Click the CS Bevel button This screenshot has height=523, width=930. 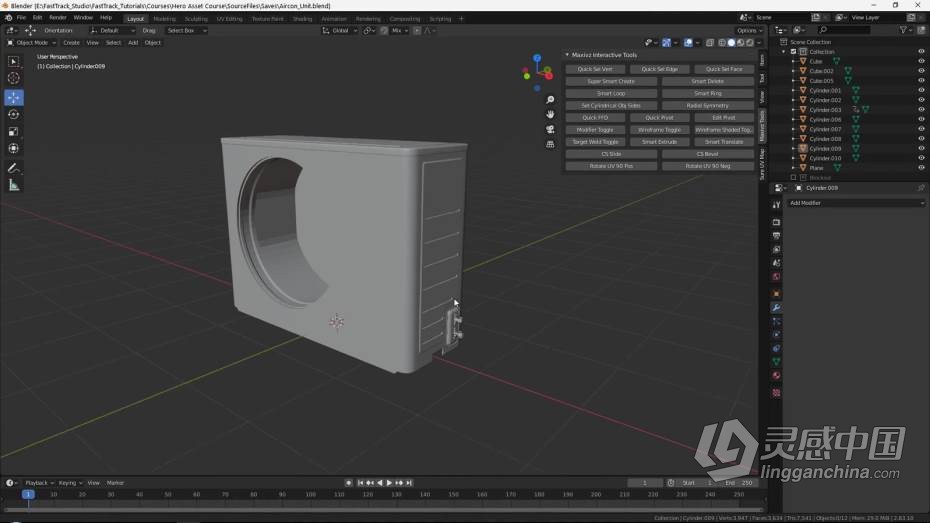(708, 154)
